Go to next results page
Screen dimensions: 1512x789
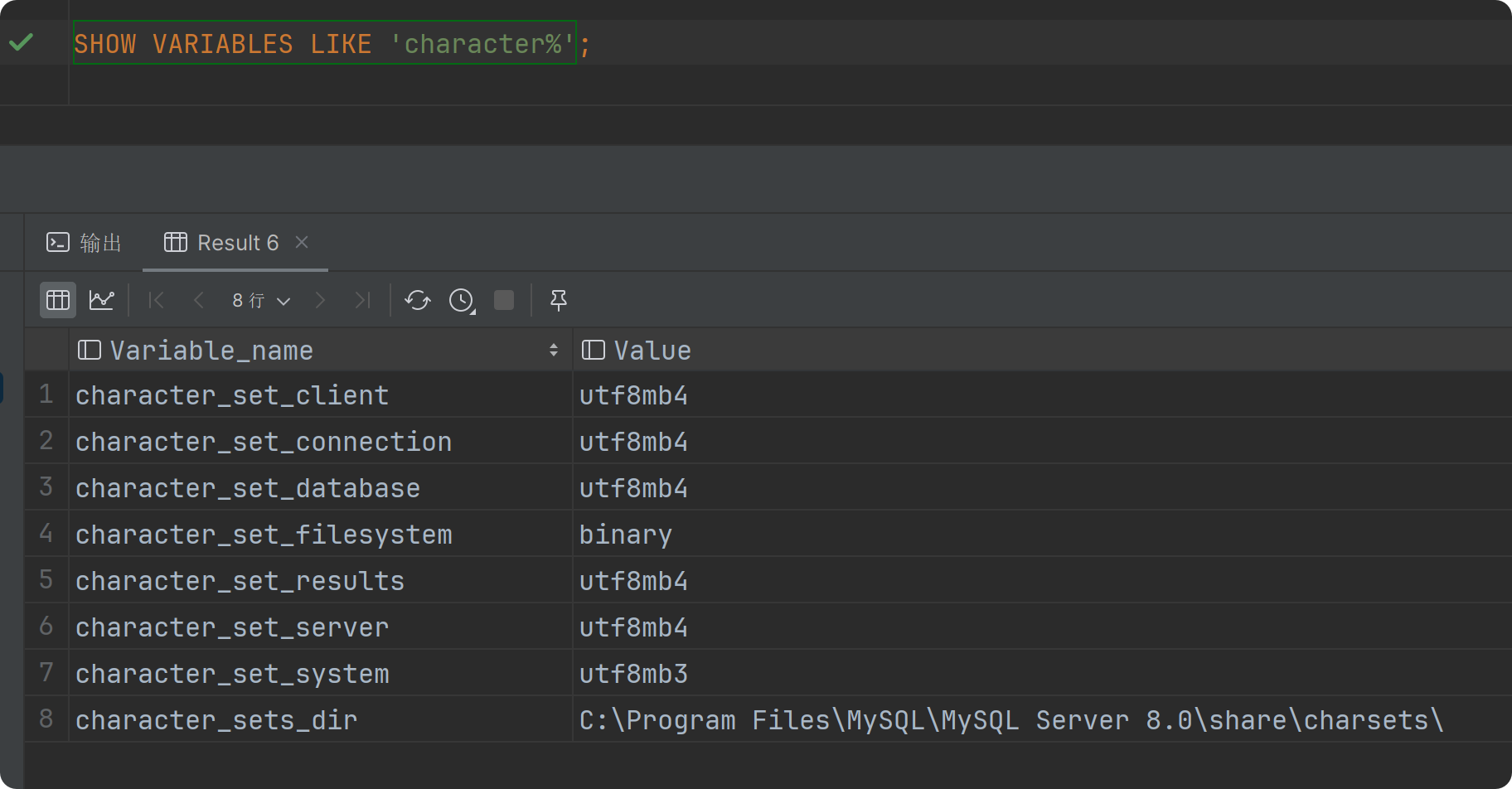320,300
